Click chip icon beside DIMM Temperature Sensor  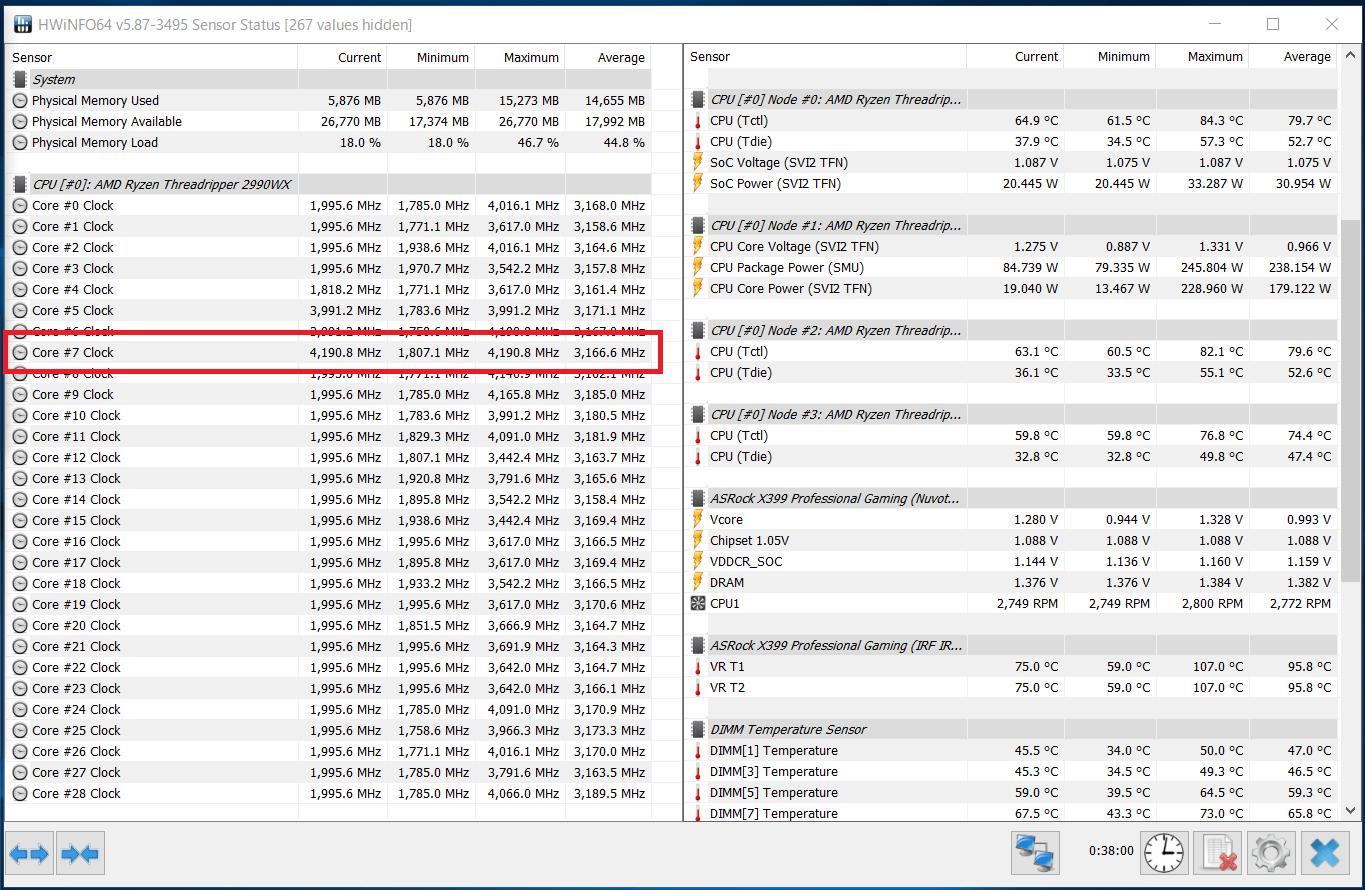pyautogui.click(x=698, y=729)
